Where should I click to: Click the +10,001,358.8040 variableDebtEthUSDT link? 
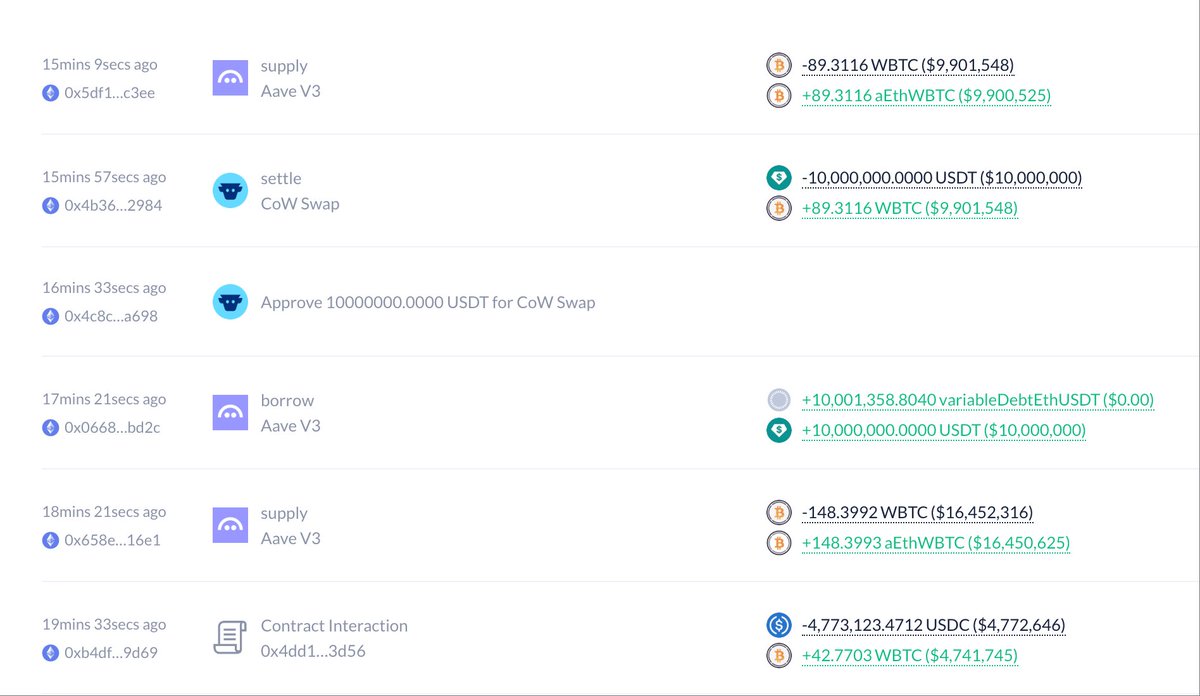[x=977, y=400]
